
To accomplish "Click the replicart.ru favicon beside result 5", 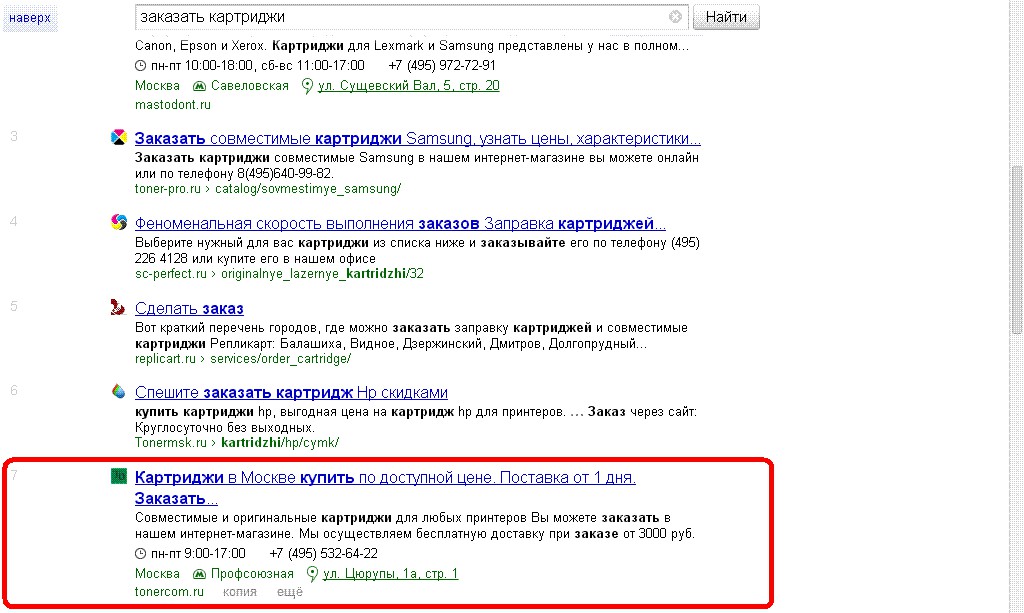I will 118,307.
